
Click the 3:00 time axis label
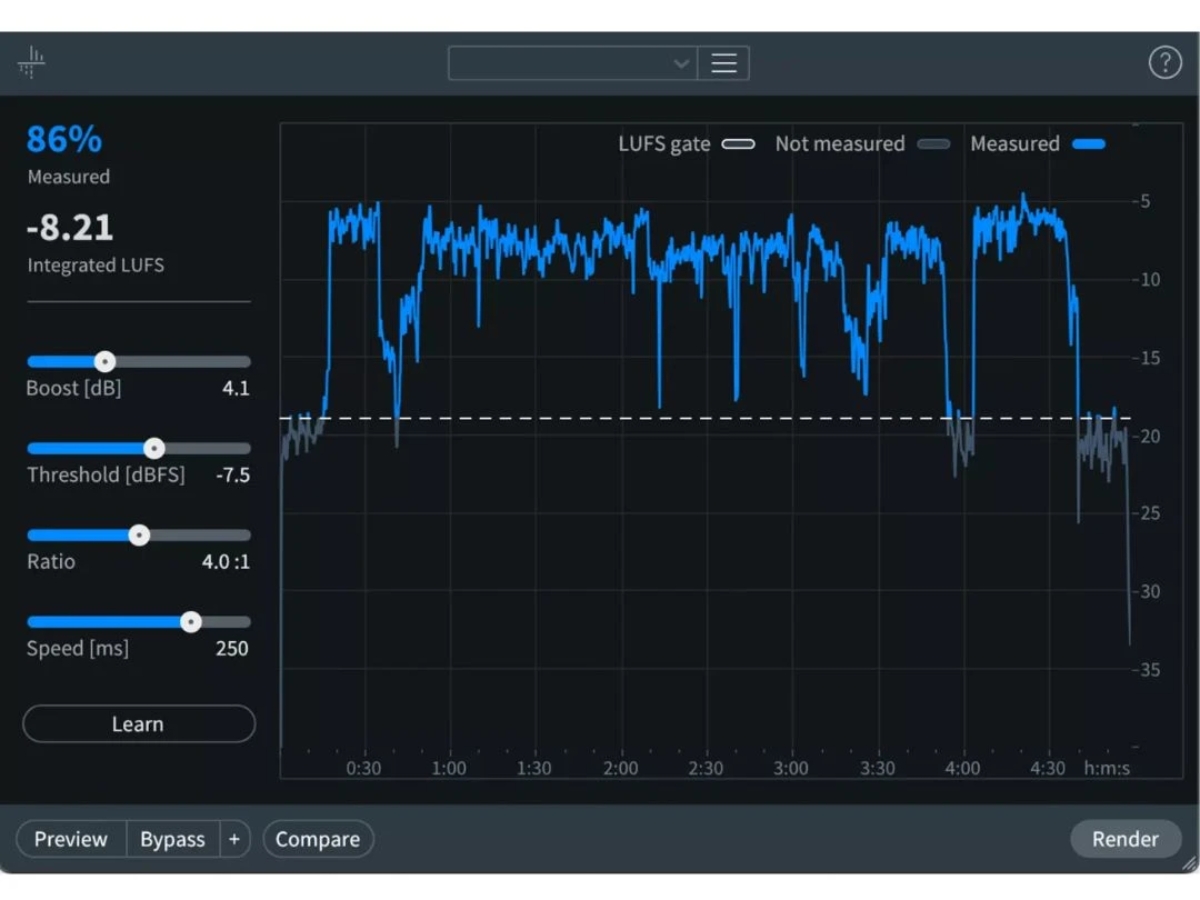[x=791, y=768]
